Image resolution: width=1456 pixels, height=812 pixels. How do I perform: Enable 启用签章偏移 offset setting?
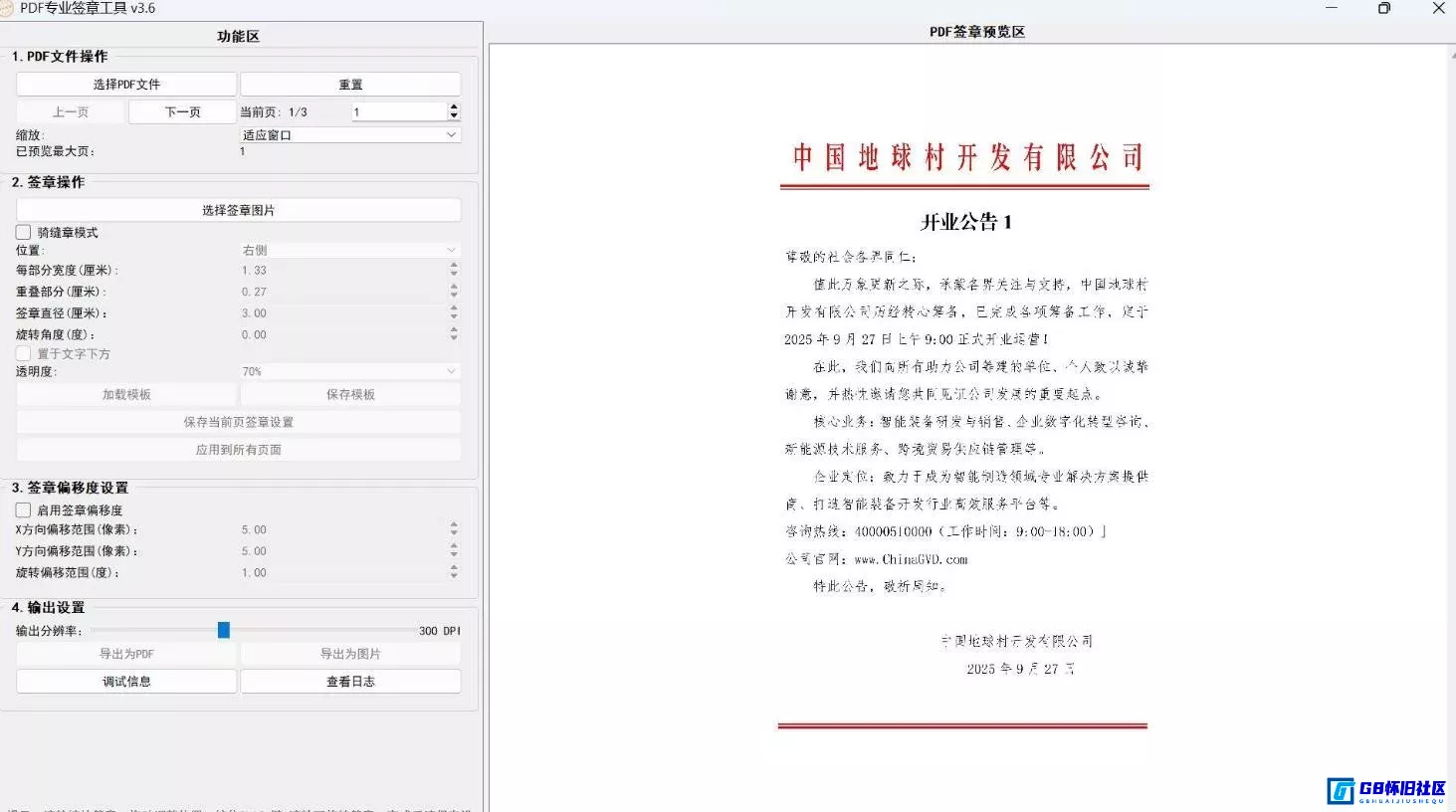pos(22,509)
